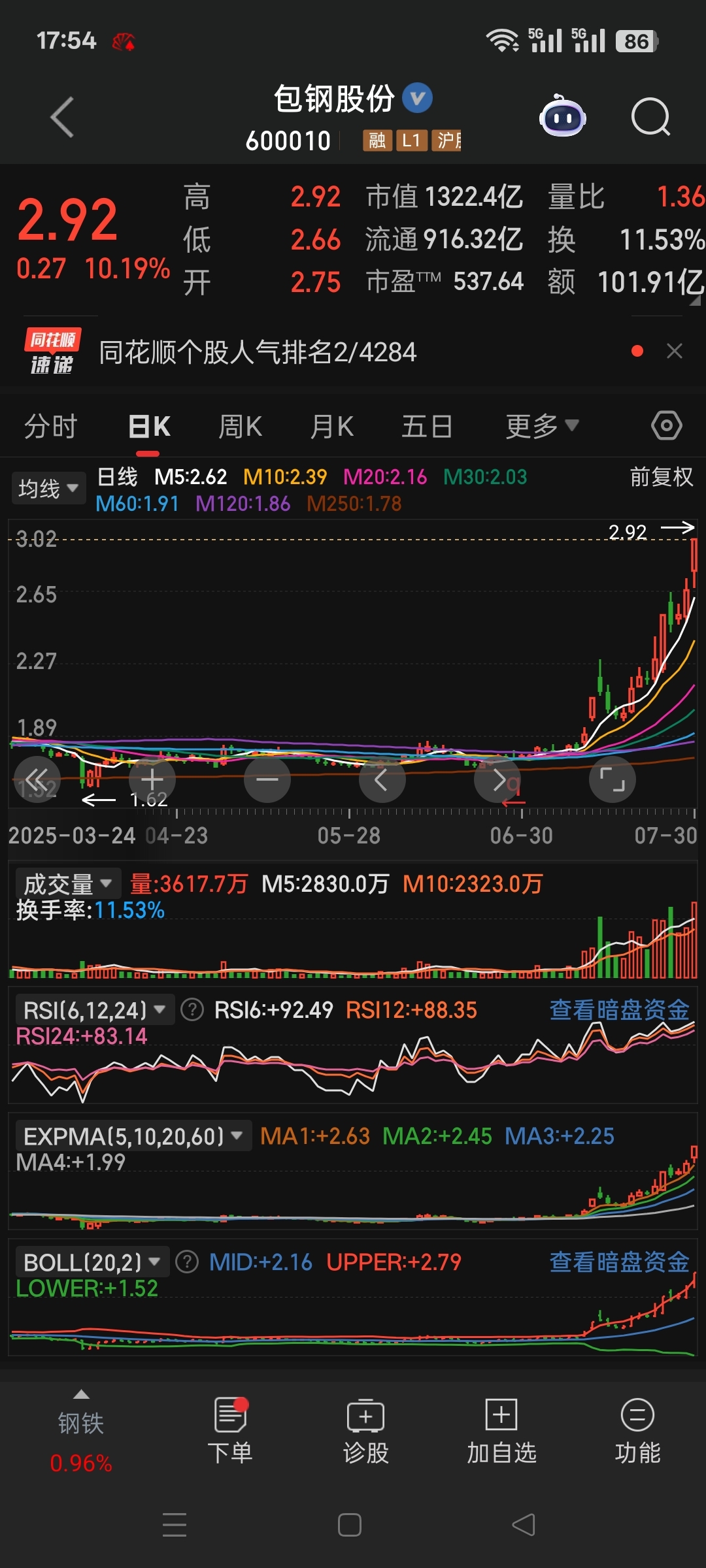Viewport: 706px width, 1568px height.
Task: Tap the 融 margin trading tag
Action: click(377, 140)
